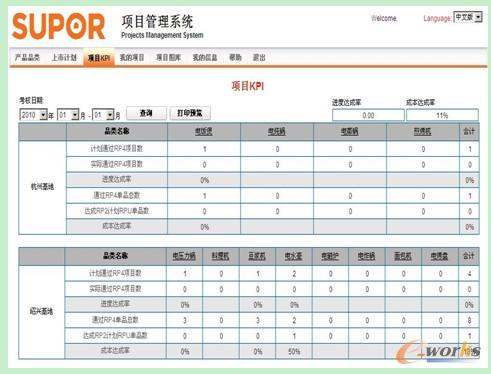Click the 退出 logout menu item

259,57
